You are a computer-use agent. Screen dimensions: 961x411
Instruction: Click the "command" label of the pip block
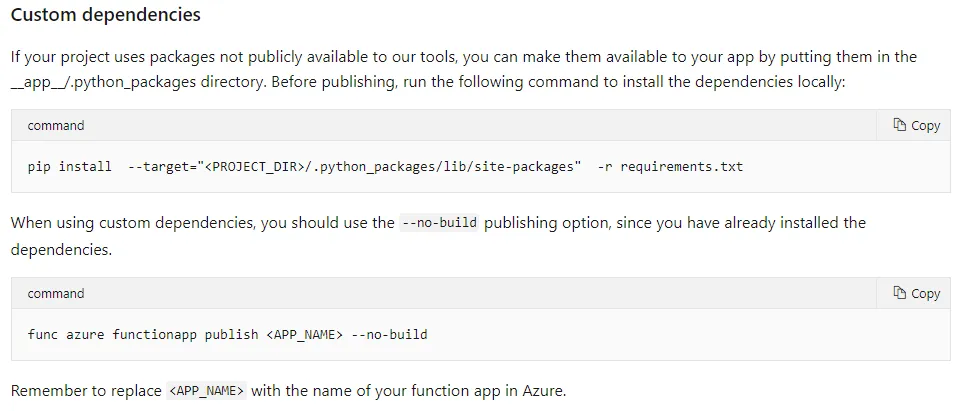click(x=56, y=126)
